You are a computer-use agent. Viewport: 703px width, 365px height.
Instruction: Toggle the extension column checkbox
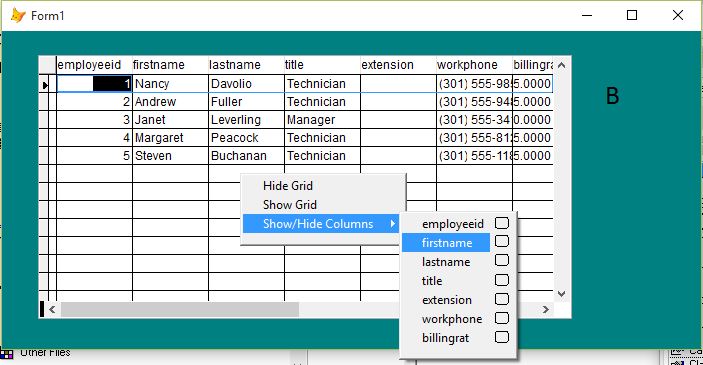coord(502,299)
